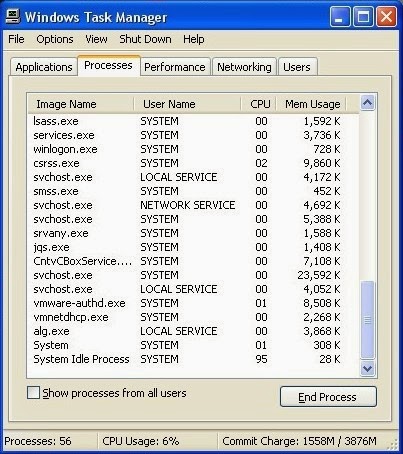Switch to the Networking tab
Image resolution: width=403 pixels, height=454 pixels.
(244, 67)
